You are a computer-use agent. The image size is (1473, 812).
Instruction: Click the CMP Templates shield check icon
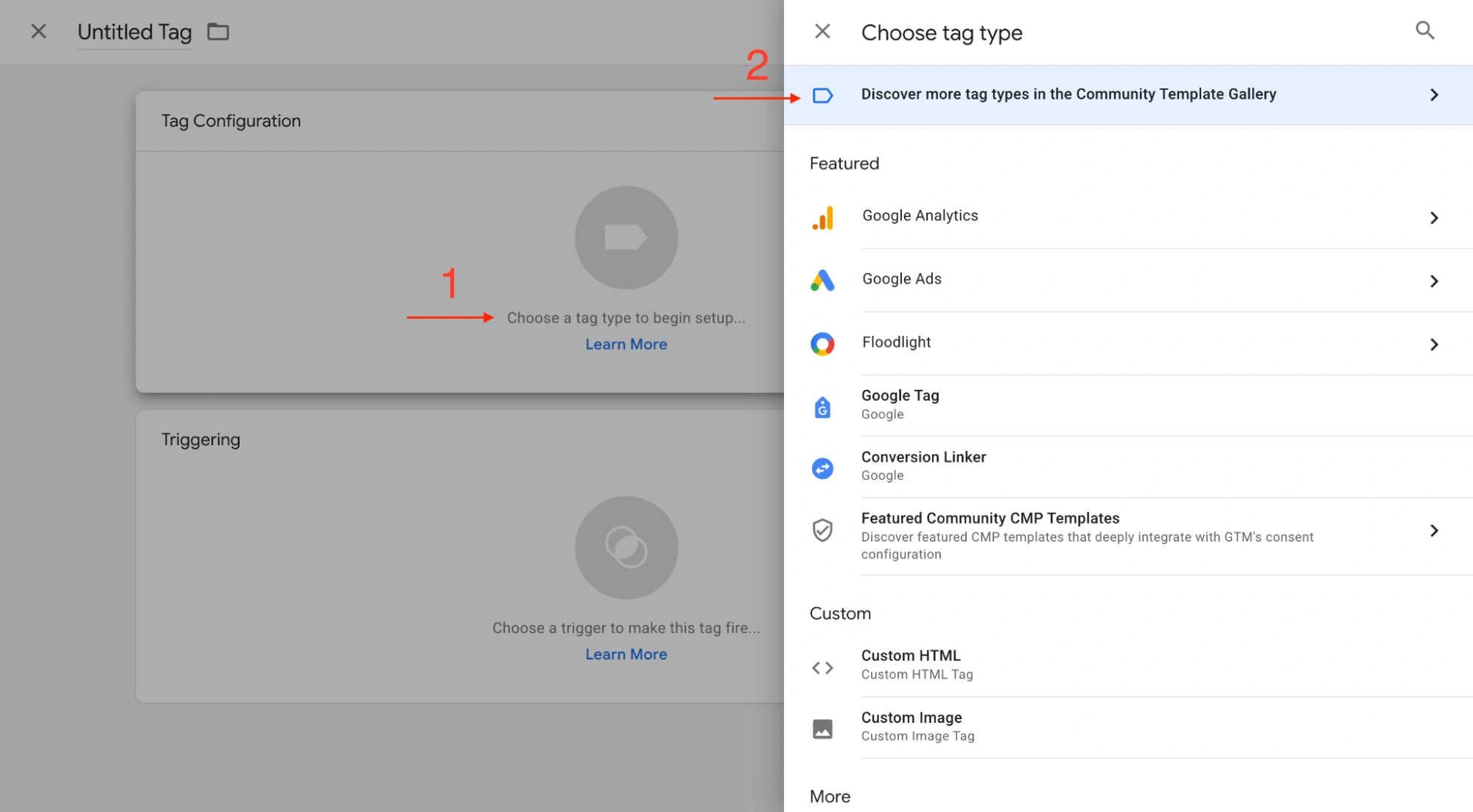(822, 530)
